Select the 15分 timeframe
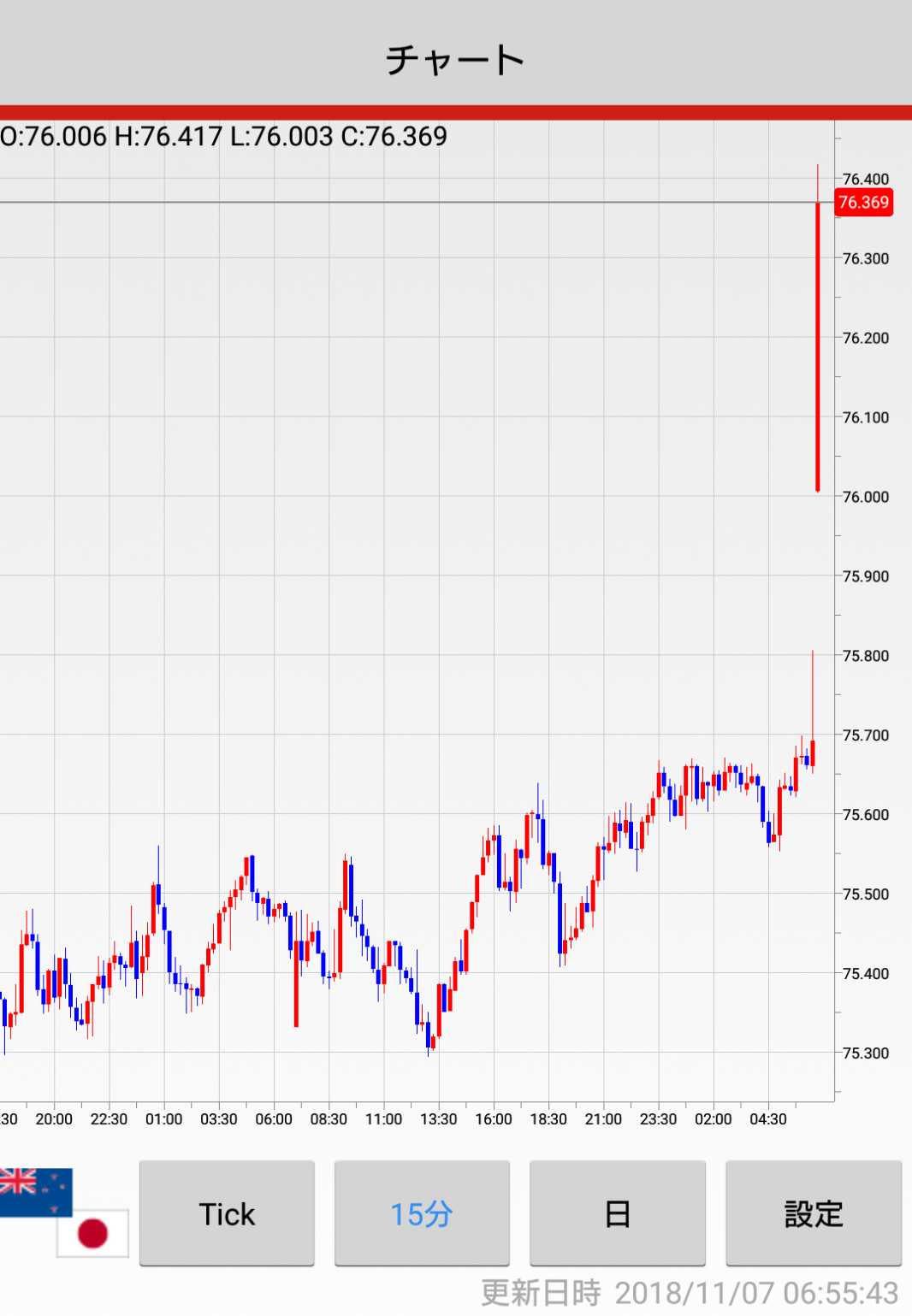 (x=422, y=1213)
